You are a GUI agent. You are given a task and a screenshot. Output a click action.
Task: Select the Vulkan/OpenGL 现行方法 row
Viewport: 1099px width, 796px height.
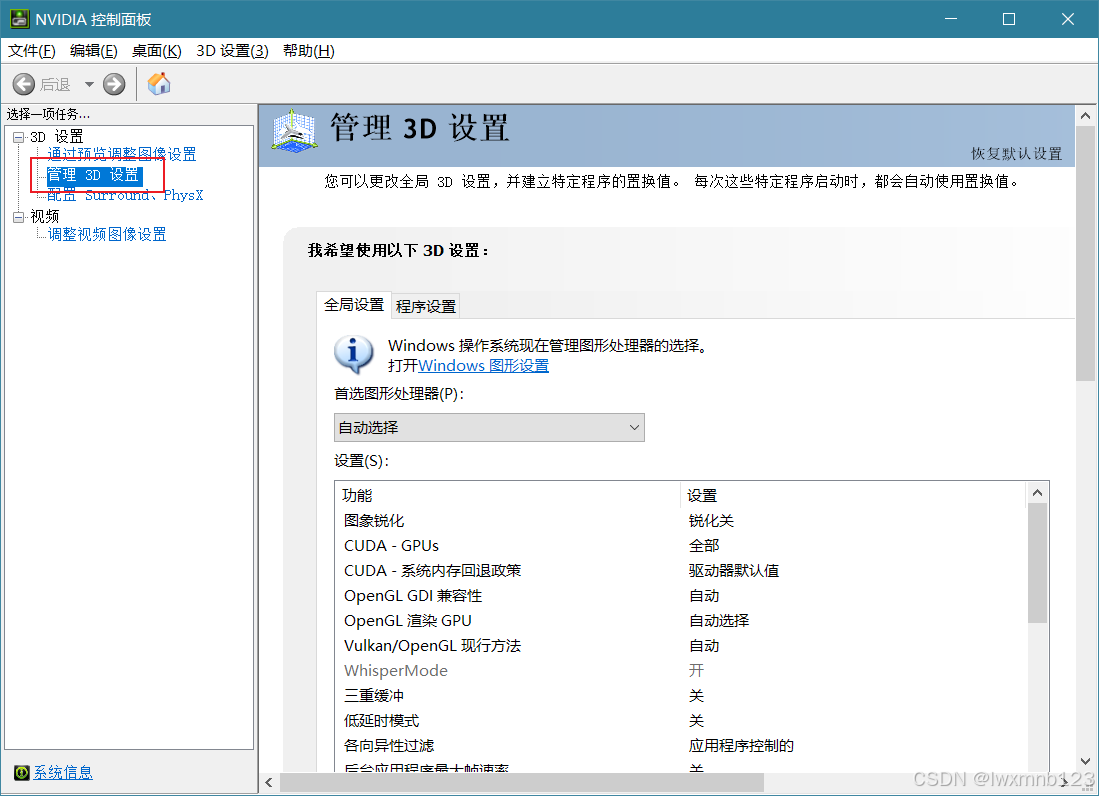(681, 646)
